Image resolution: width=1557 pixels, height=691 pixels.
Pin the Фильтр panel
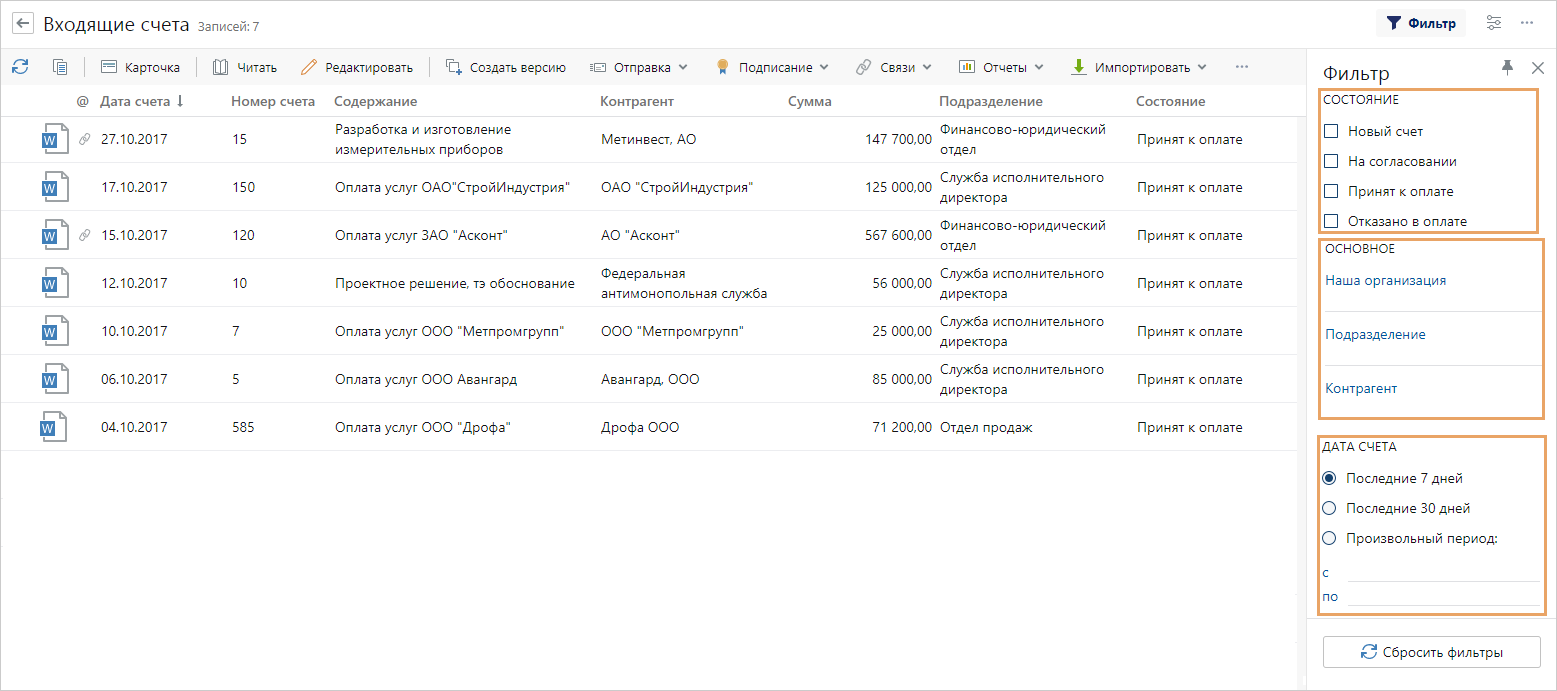click(x=1507, y=67)
